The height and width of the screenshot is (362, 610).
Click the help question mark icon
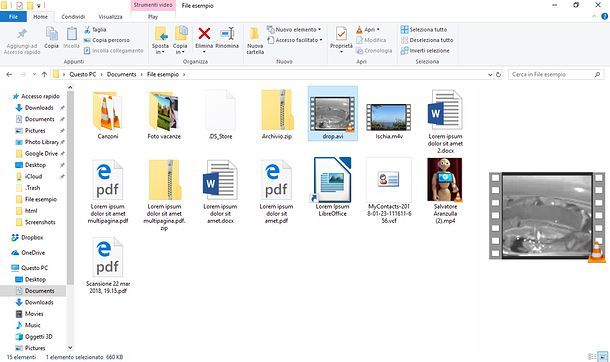(x=605, y=16)
